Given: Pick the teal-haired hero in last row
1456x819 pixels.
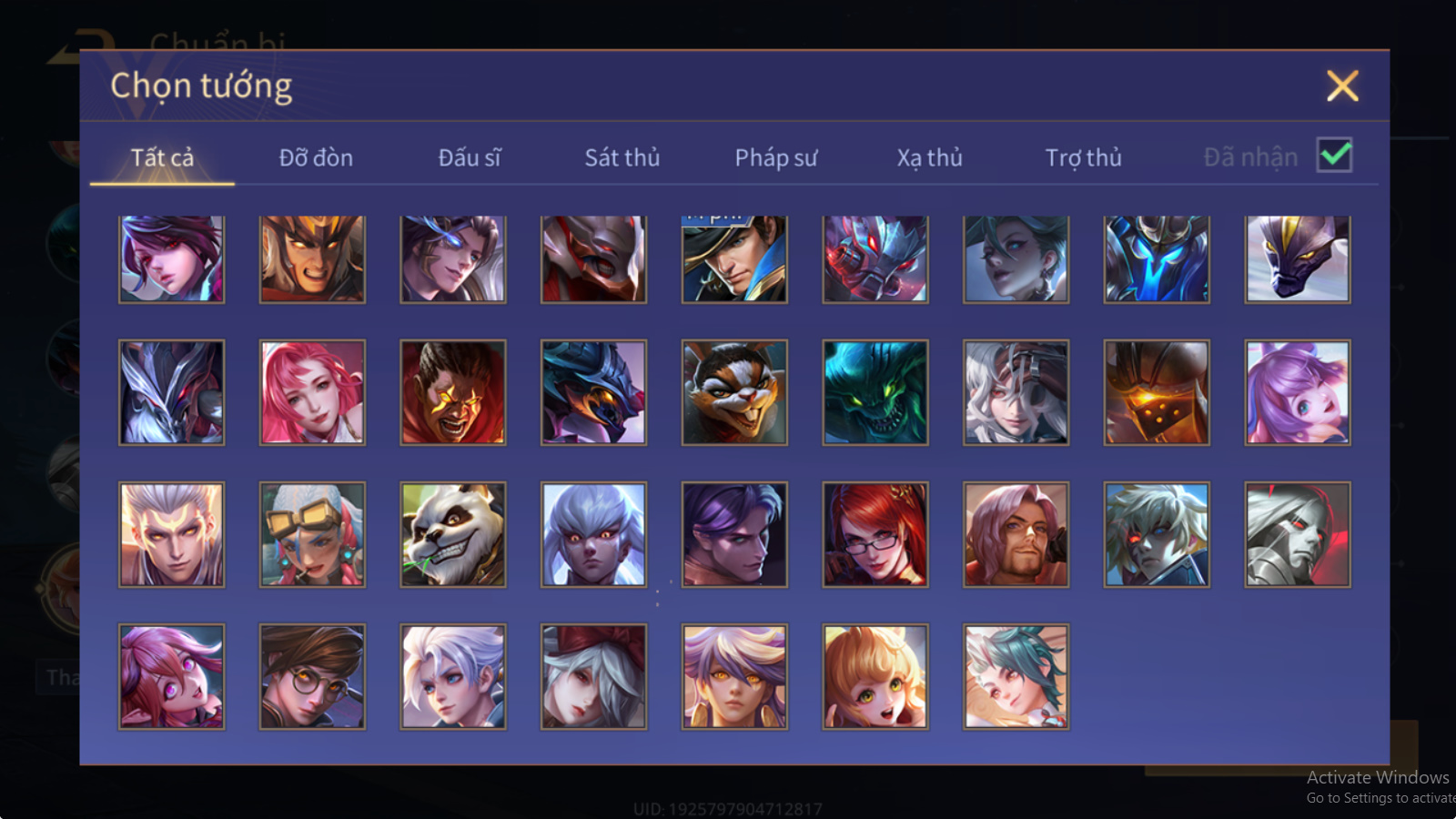Looking at the screenshot, I should 1016,677.
